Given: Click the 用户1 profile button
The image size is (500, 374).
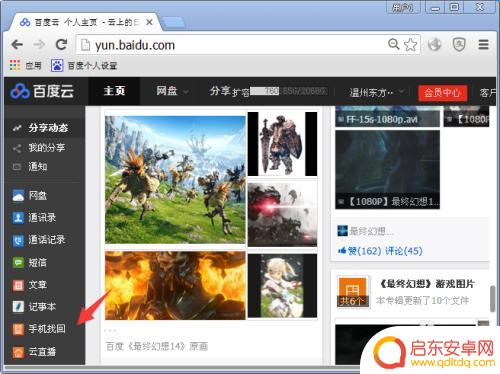Looking at the screenshot, I should tap(403, 7).
